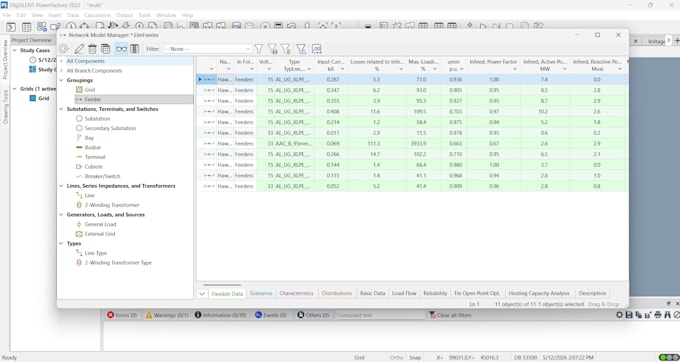
Task: Open the tab list chevron before Flexible Data
Action: 202,294
